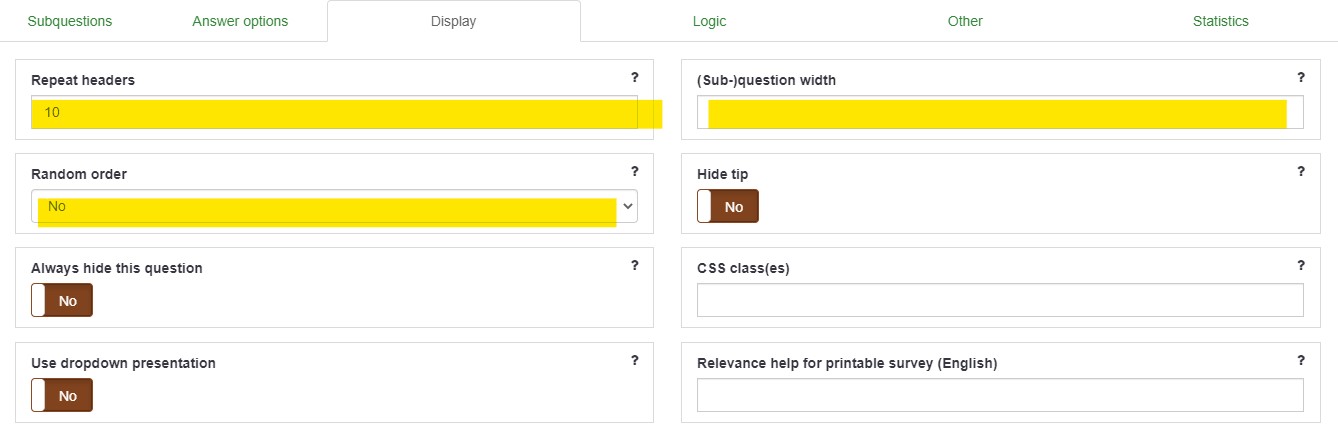Select the Statistics tab
Image resolution: width=1338 pixels, height=429 pixels.
[1220, 21]
